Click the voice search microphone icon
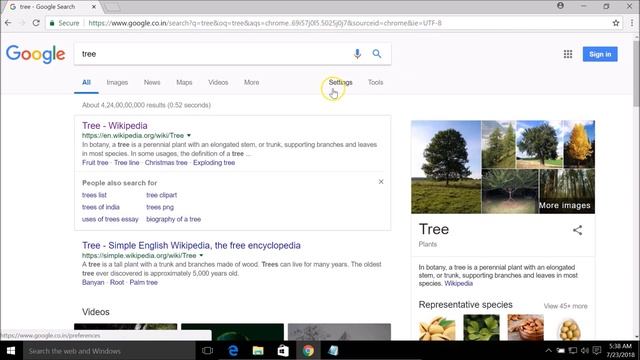Image resolution: width=640 pixels, height=360 pixels. click(x=357, y=54)
